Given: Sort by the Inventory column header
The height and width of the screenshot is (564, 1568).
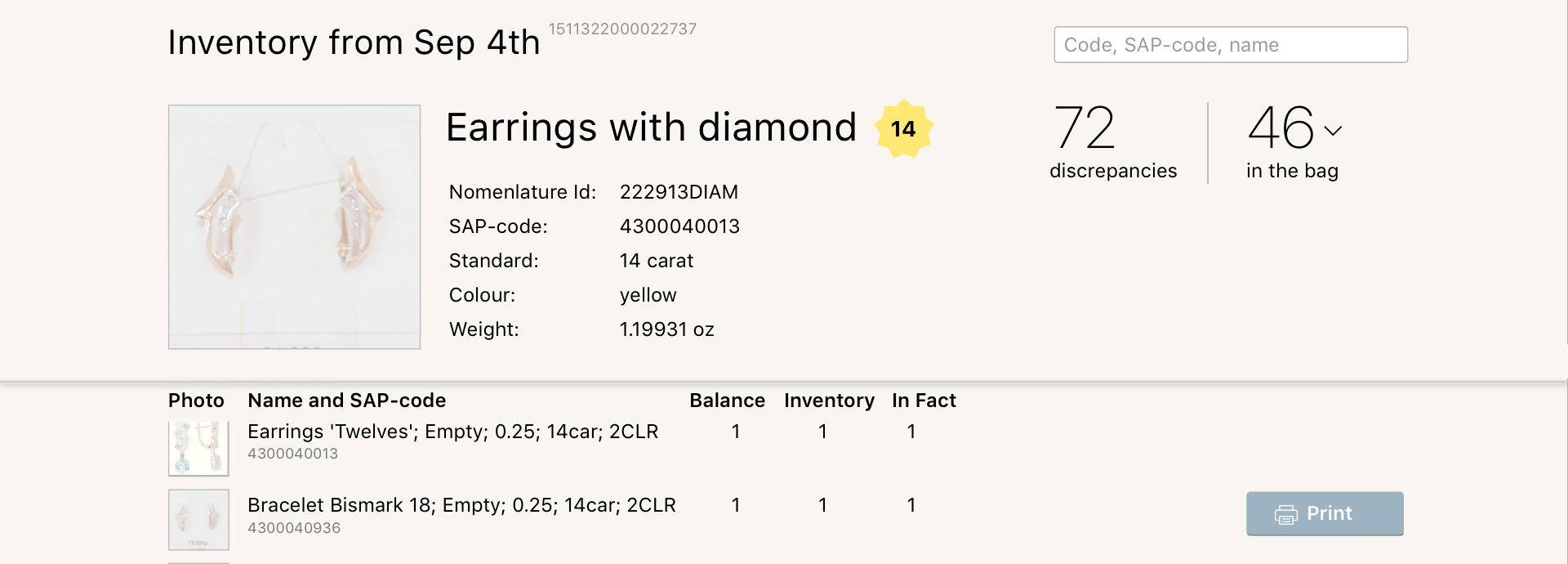Looking at the screenshot, I should [x=829, y=401].
